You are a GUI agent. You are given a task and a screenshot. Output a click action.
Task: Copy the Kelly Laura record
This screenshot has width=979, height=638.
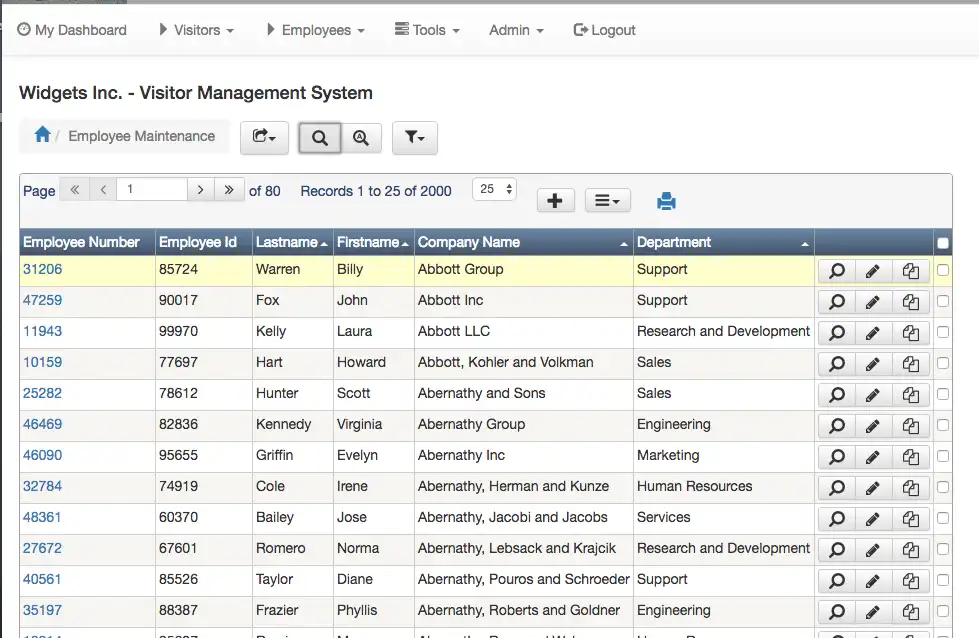[x=910, y=333]
